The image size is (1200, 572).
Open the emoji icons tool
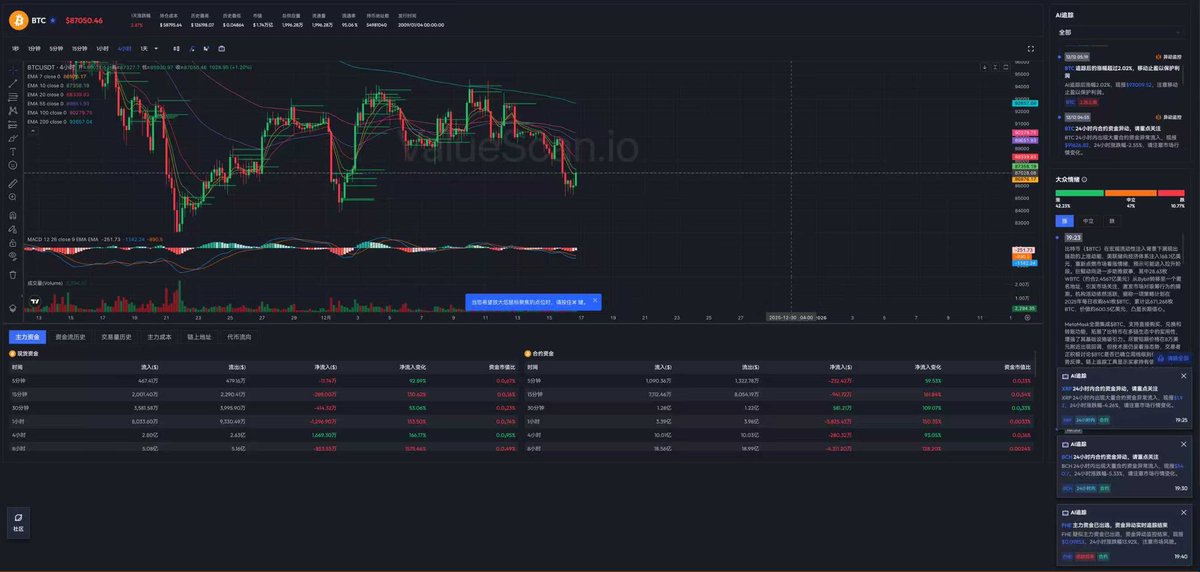[x=13, y=165]
